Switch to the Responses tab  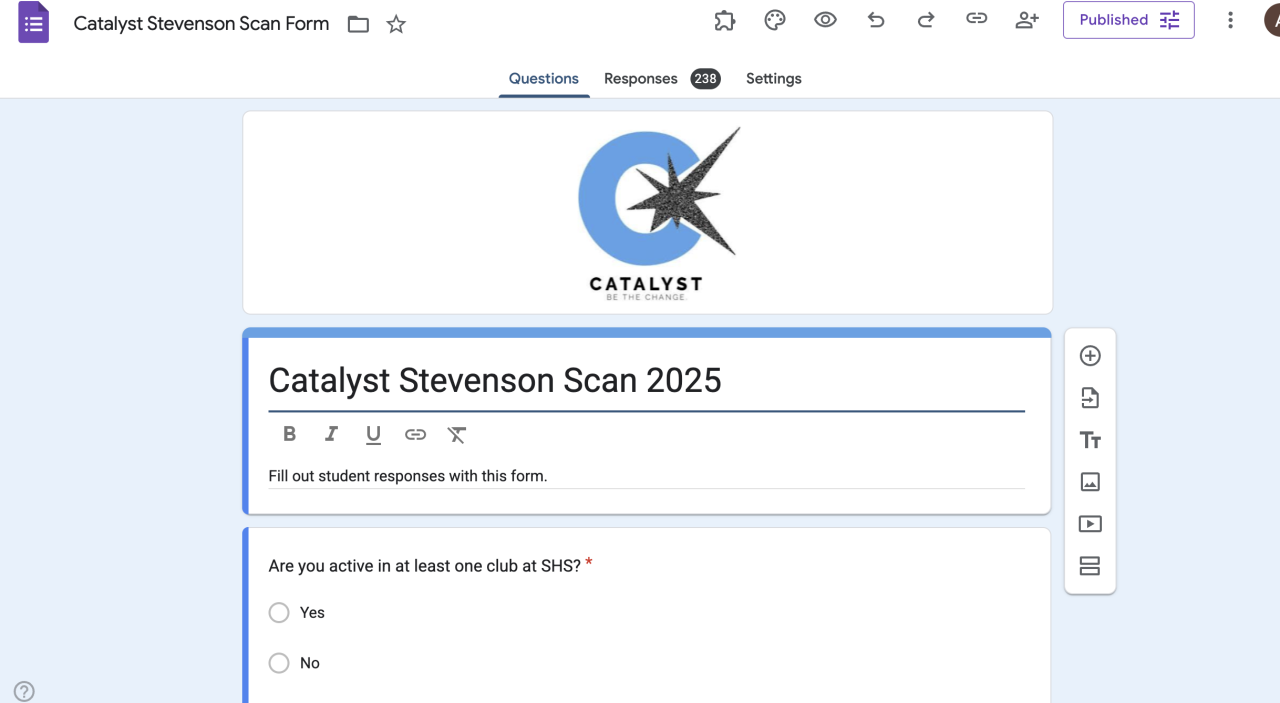tap(662, 78)
